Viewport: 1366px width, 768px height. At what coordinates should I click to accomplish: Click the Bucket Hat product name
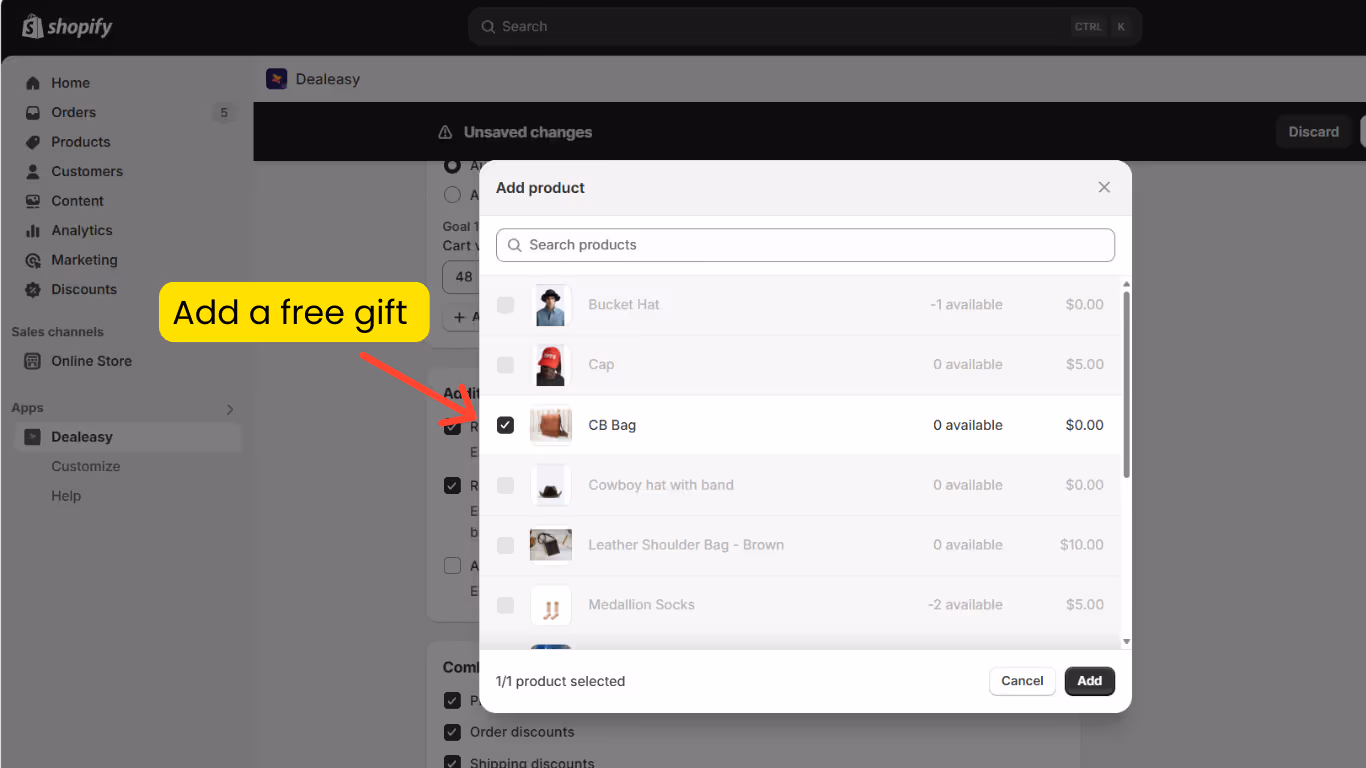tap(624, 305)
